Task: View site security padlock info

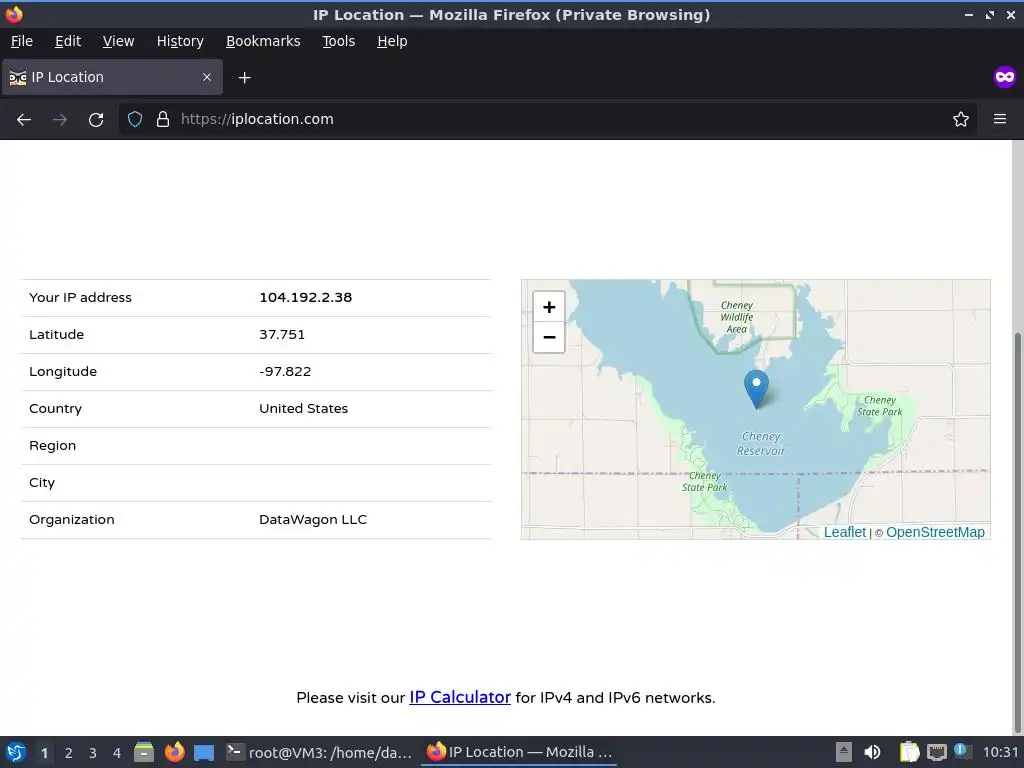Action: 163,120
